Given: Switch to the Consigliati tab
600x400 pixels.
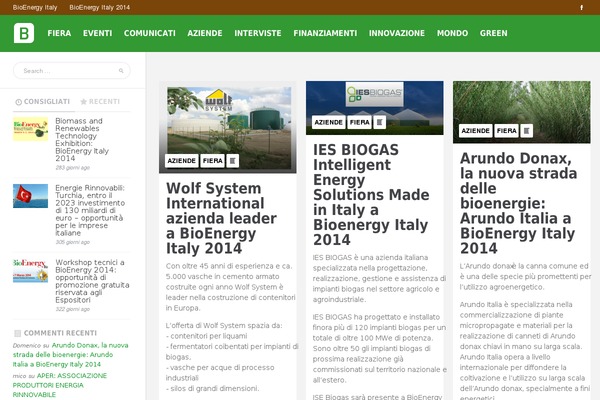Looking at the screenshot, I should coord(42,102).
